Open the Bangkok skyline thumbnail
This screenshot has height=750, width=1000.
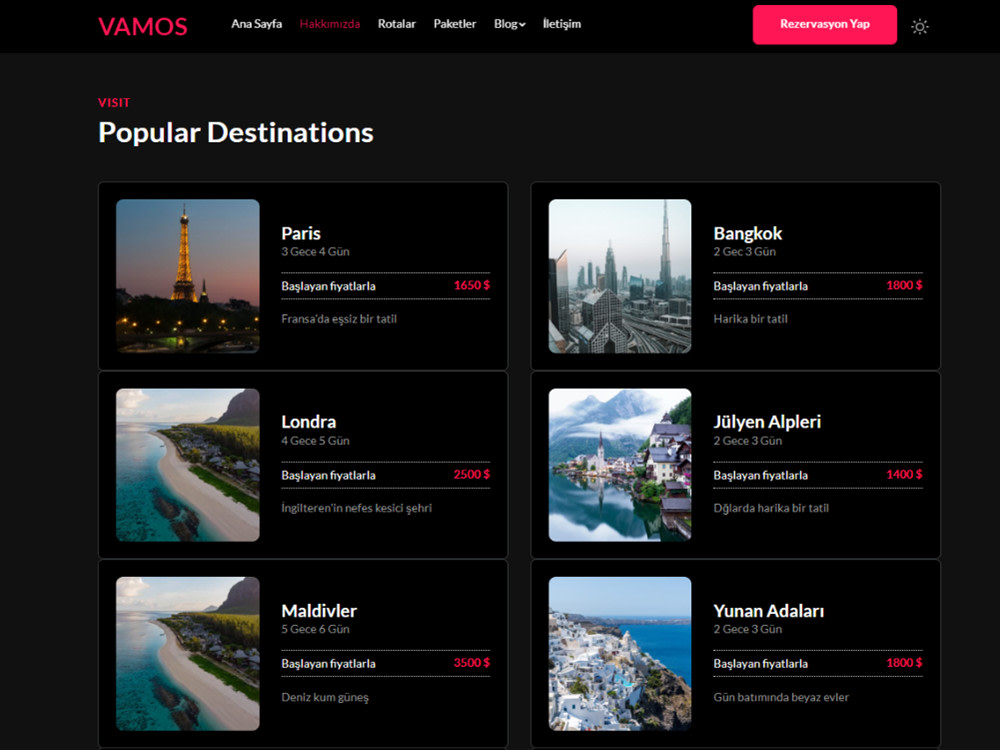pyautogui.click(x=620, y=276)
